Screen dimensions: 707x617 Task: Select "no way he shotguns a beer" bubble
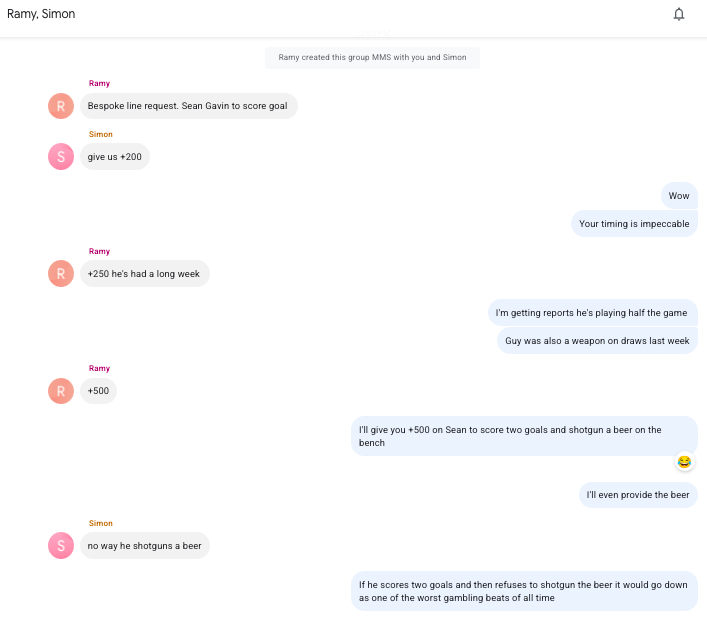pyautogui.click(x=144, y=545)
